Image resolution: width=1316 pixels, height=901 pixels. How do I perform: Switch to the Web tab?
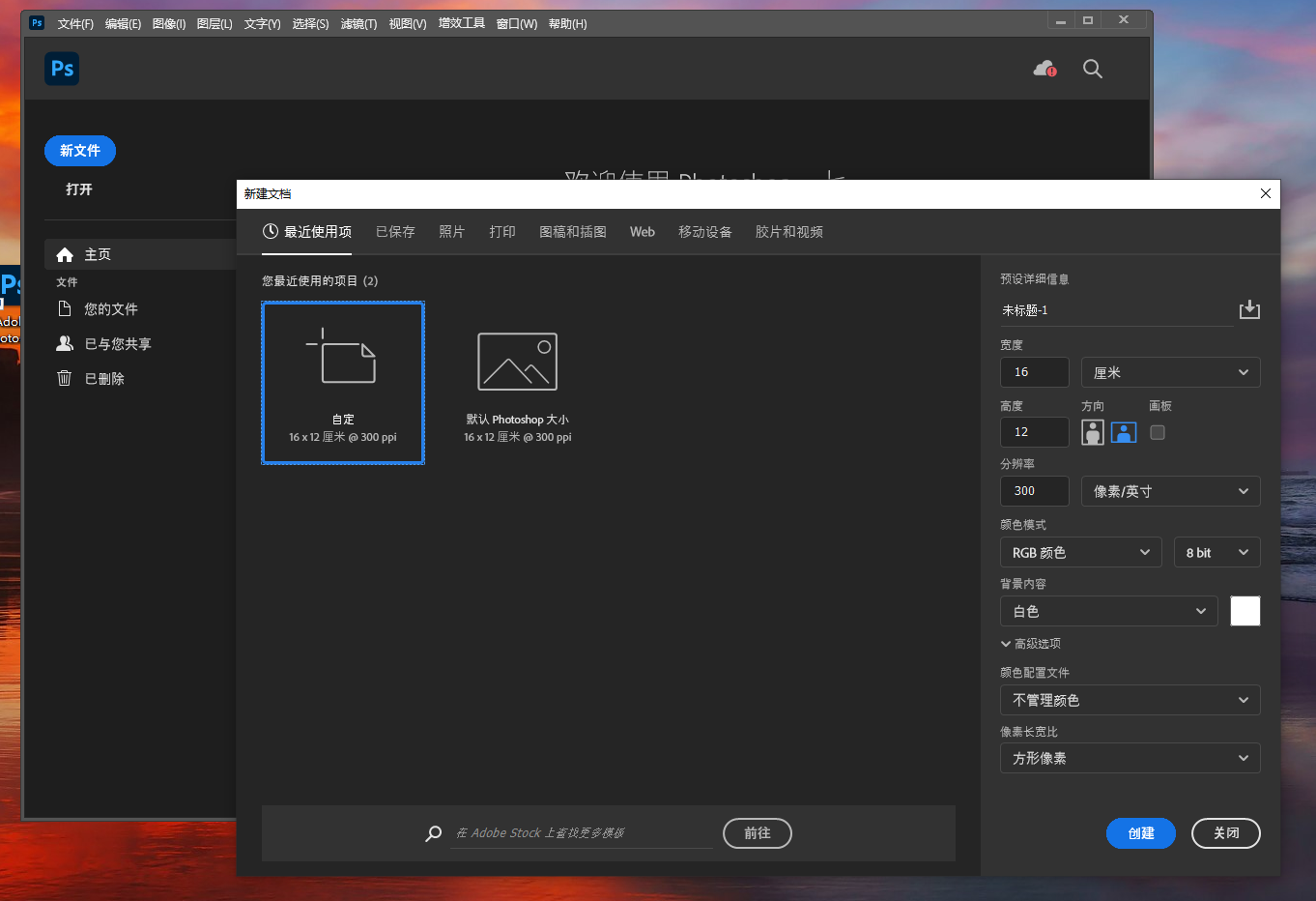pos(643,232)
